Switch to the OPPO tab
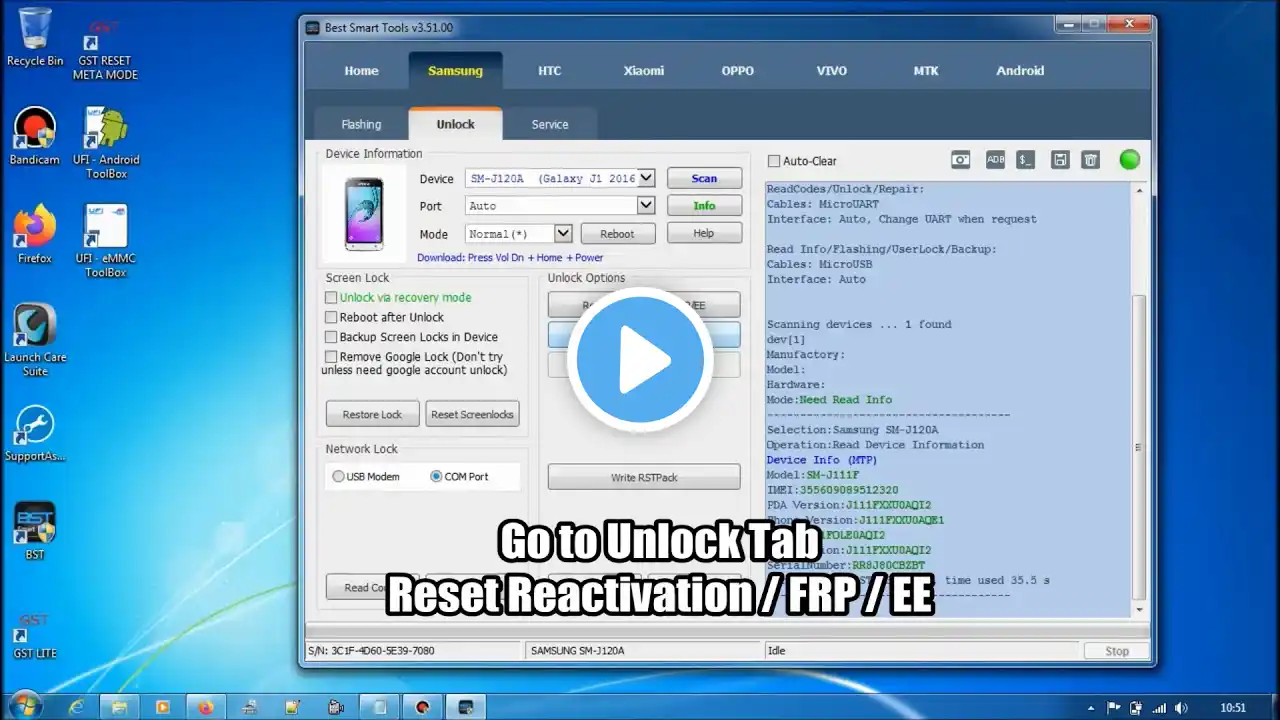This screenshot has width=1280, height=720. click(x=737, y=71)
